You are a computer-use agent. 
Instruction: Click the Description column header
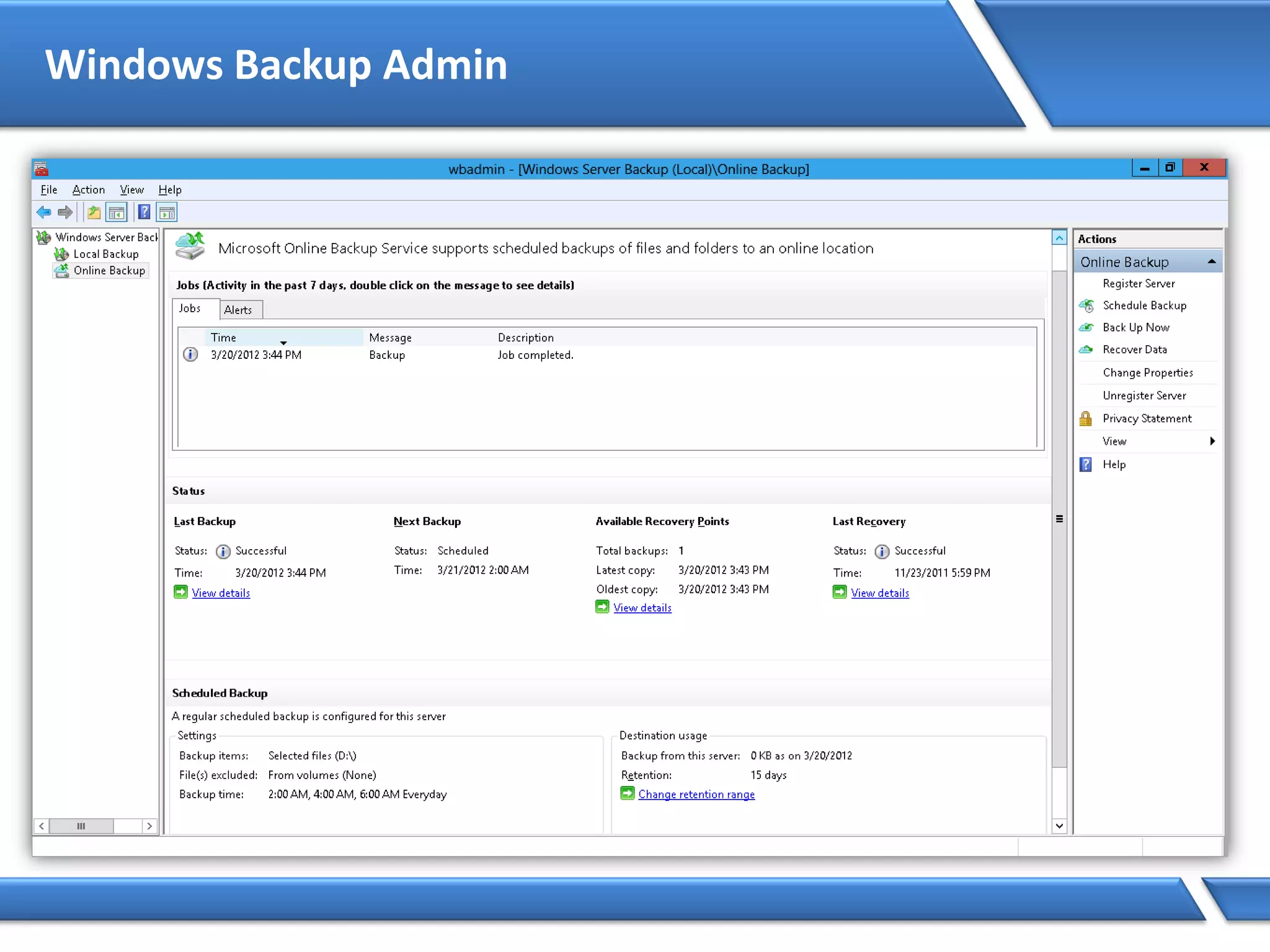click(526, 338)
